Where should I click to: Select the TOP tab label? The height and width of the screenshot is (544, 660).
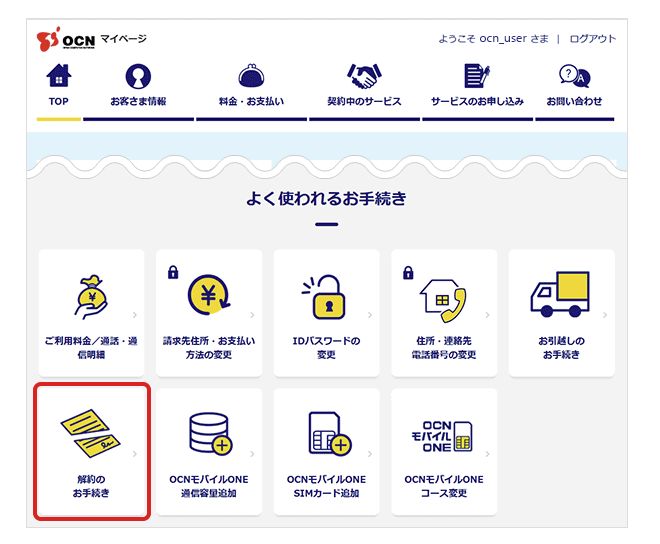coord(59,101)
